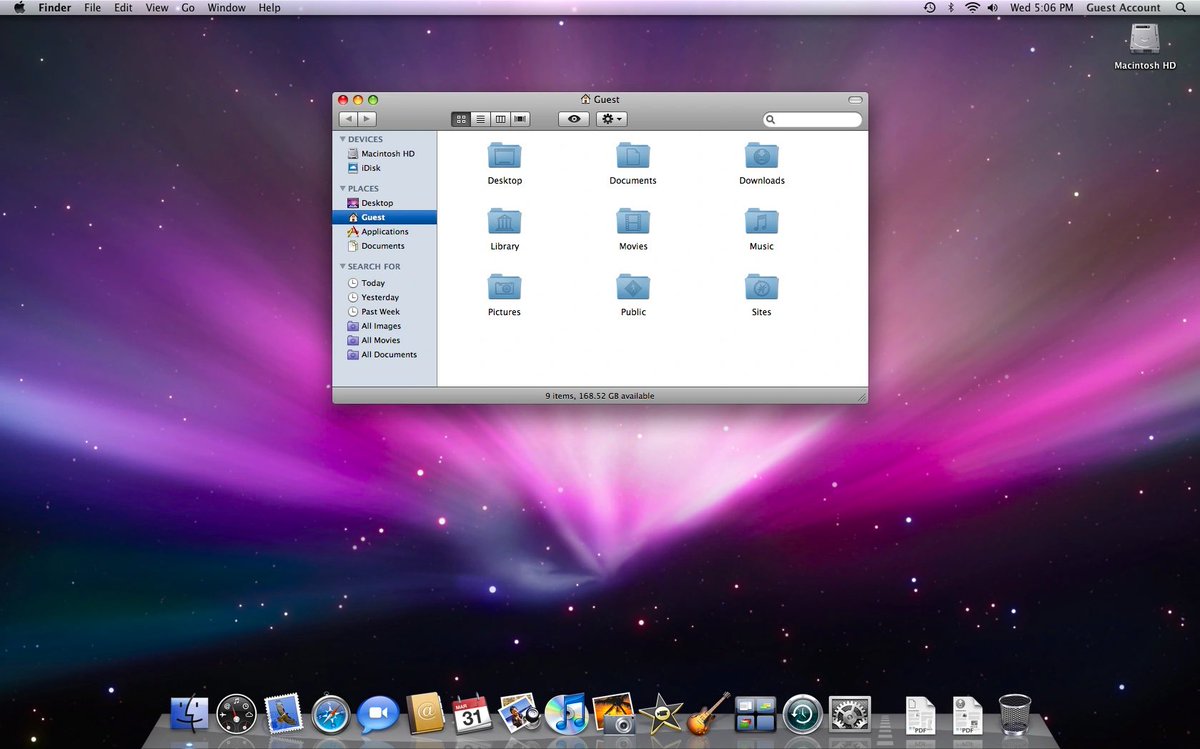Select Guest home in the sidebar
Viewport: 1200px width, 749px height.
[x=385, y=217]
